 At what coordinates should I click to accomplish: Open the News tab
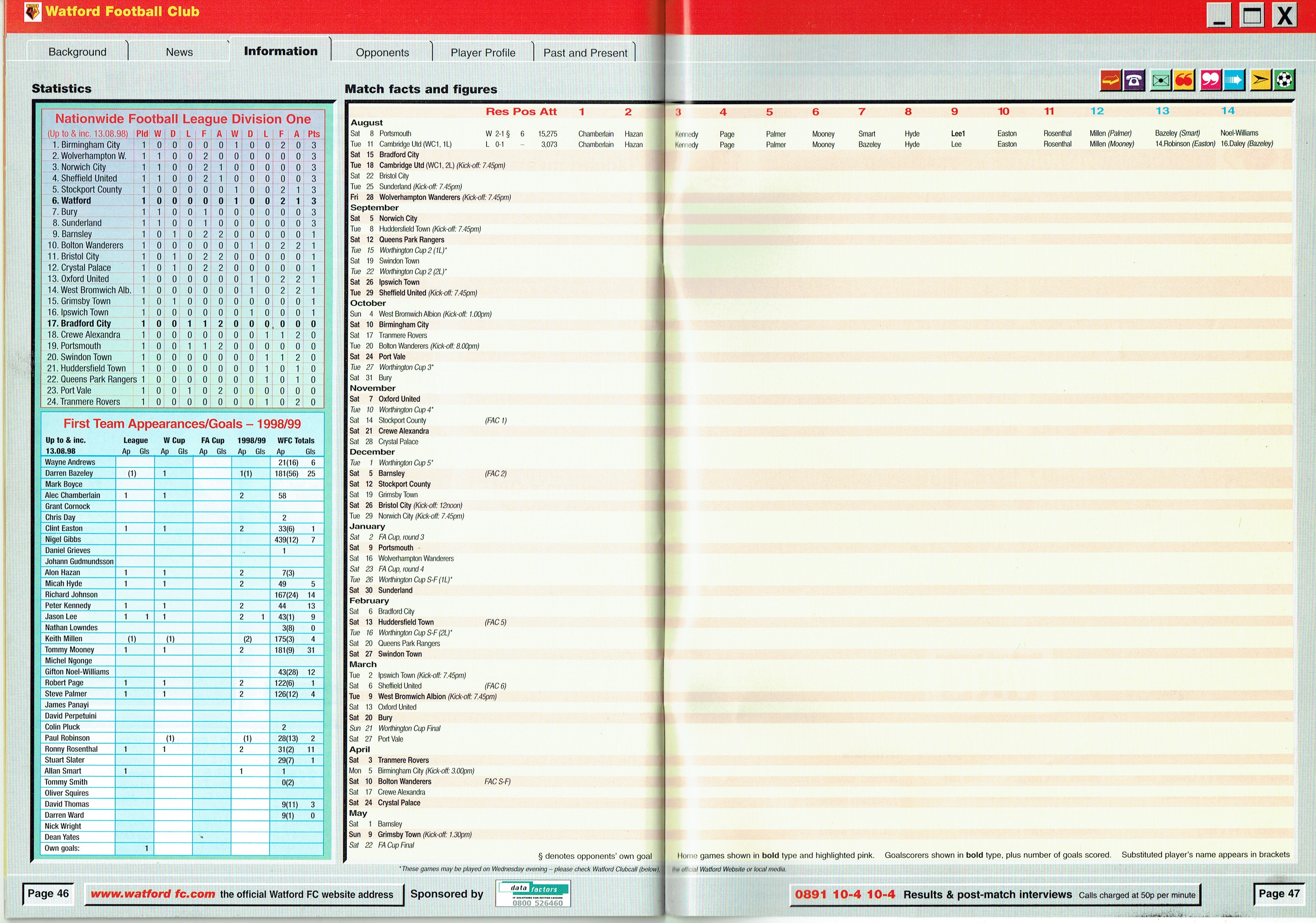click(179, 52)
